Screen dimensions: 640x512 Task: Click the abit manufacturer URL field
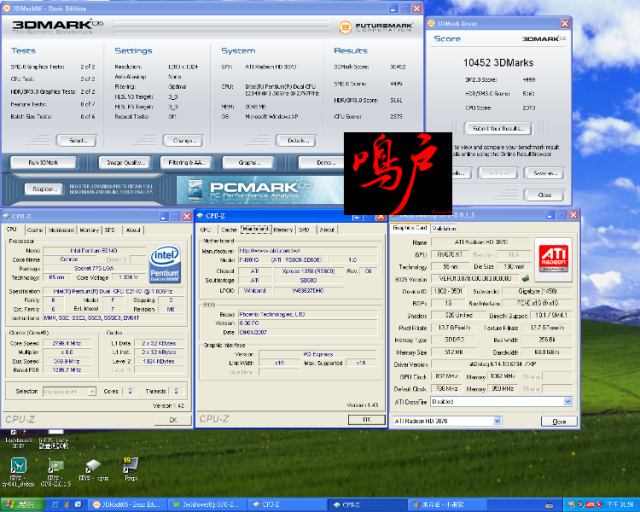(x=308, y=251)
